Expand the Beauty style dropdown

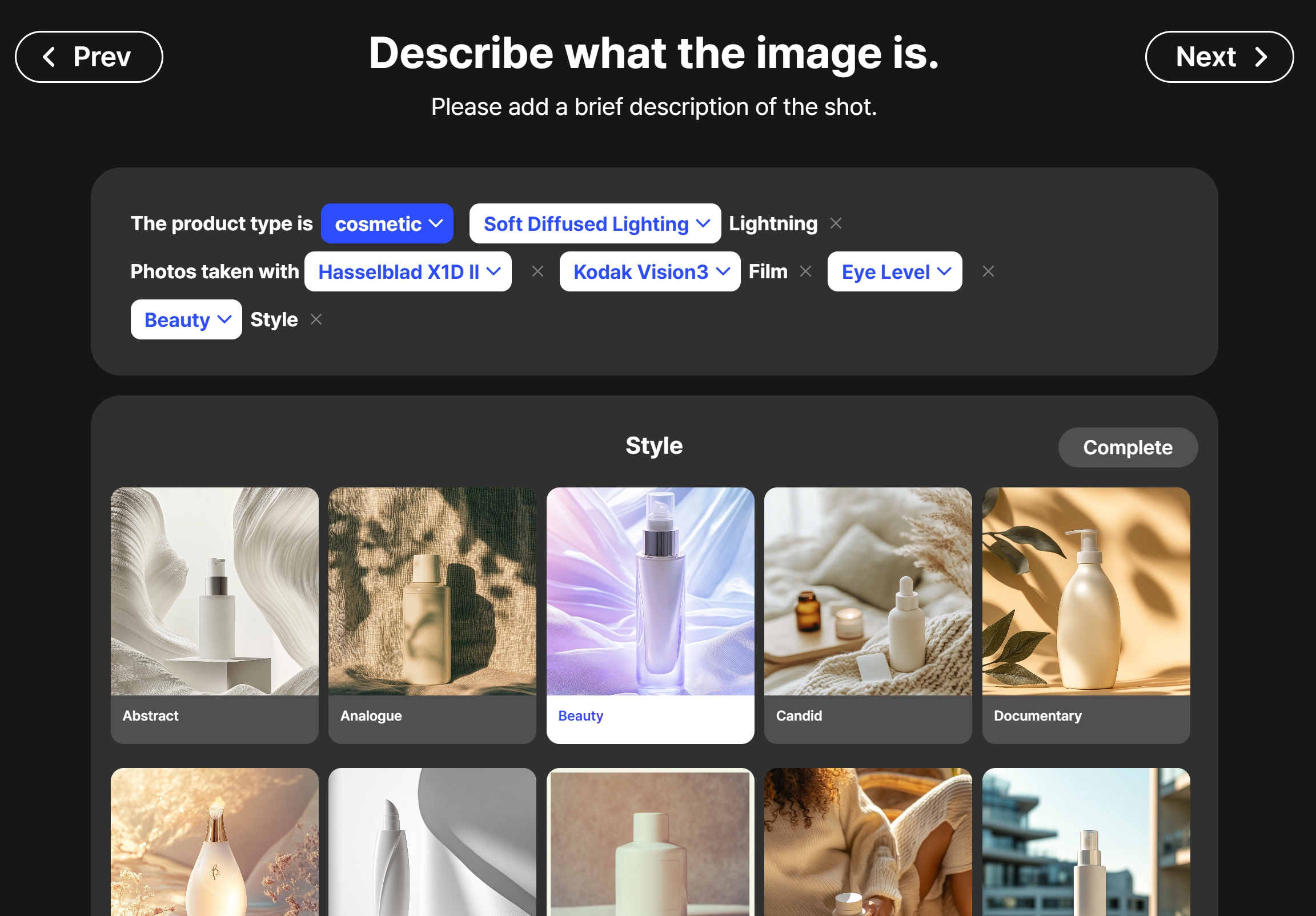(x=186, y=319)
